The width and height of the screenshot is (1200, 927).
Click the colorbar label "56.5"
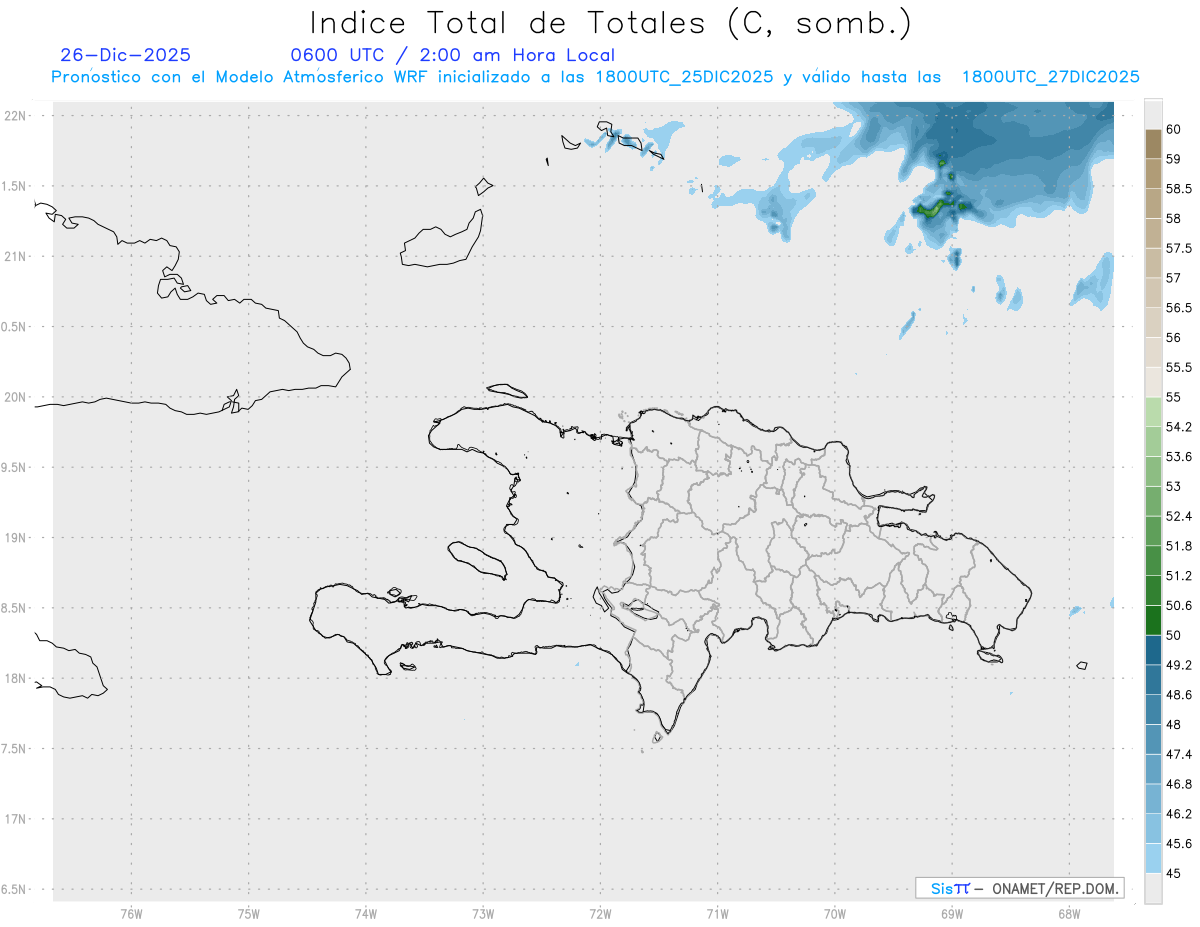pos(1179,308)
